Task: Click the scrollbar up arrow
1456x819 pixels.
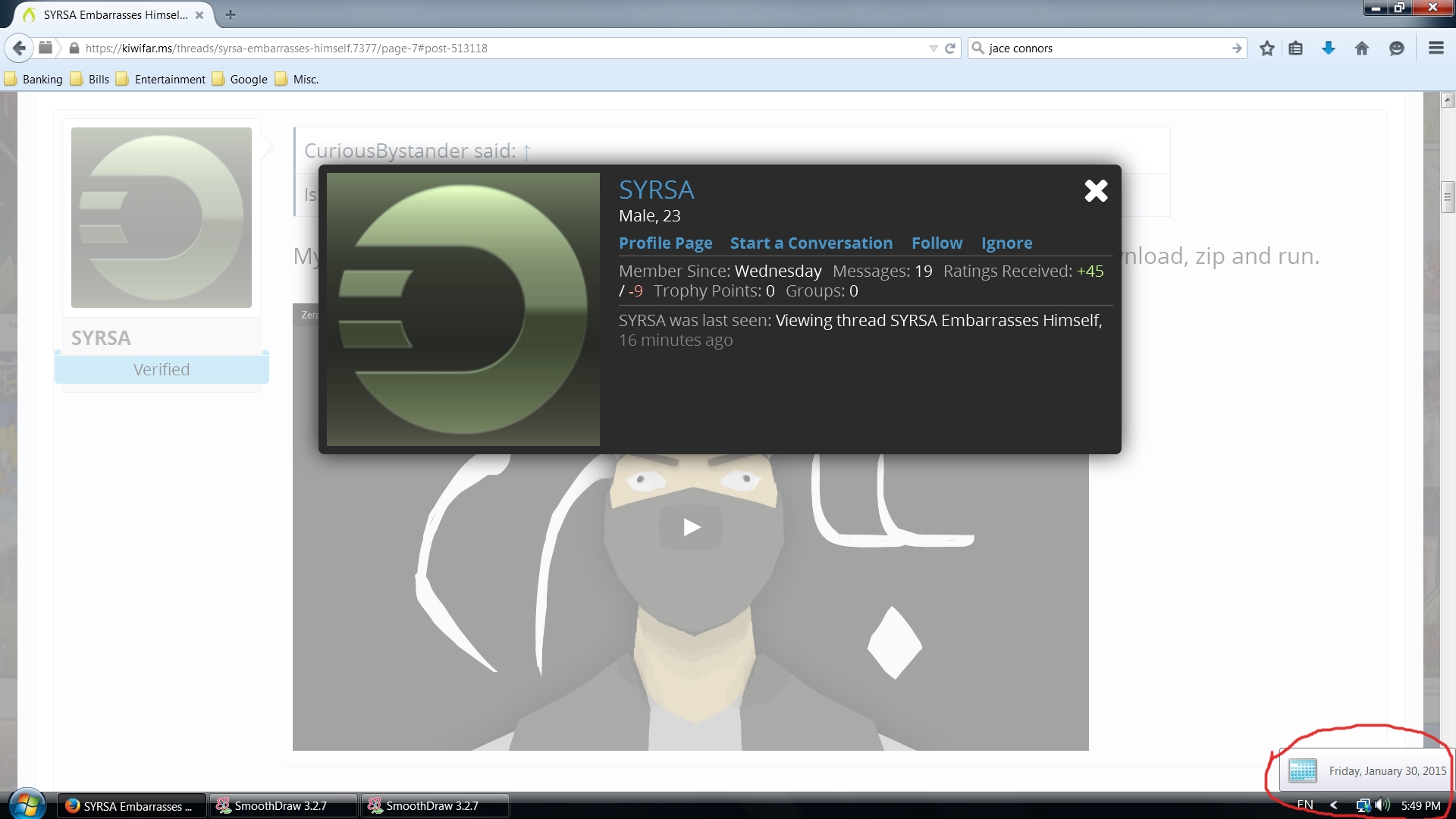Action: click(1448, 99)
